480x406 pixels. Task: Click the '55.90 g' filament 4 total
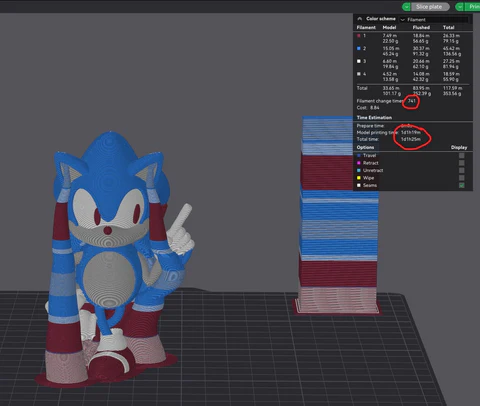point(451,79)
